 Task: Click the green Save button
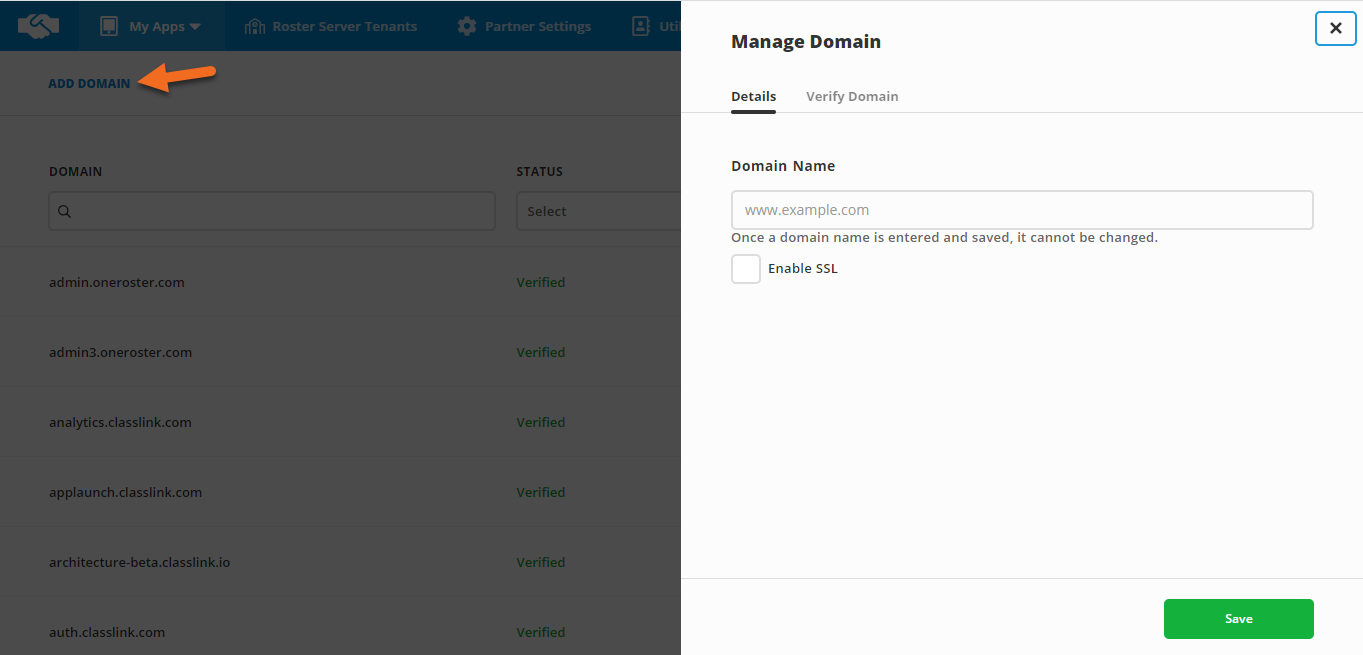coord(1238,619)
